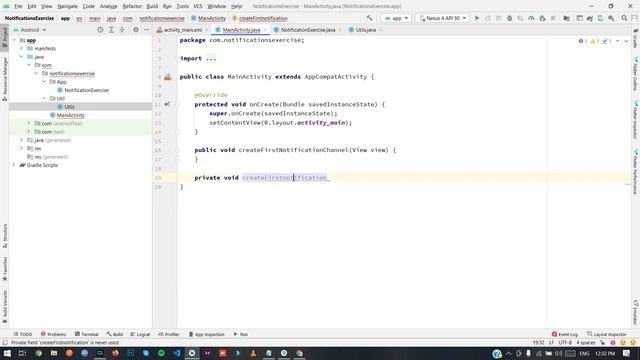
Task: Click LF line separator in status bar
Action: [x=551, y=342]
